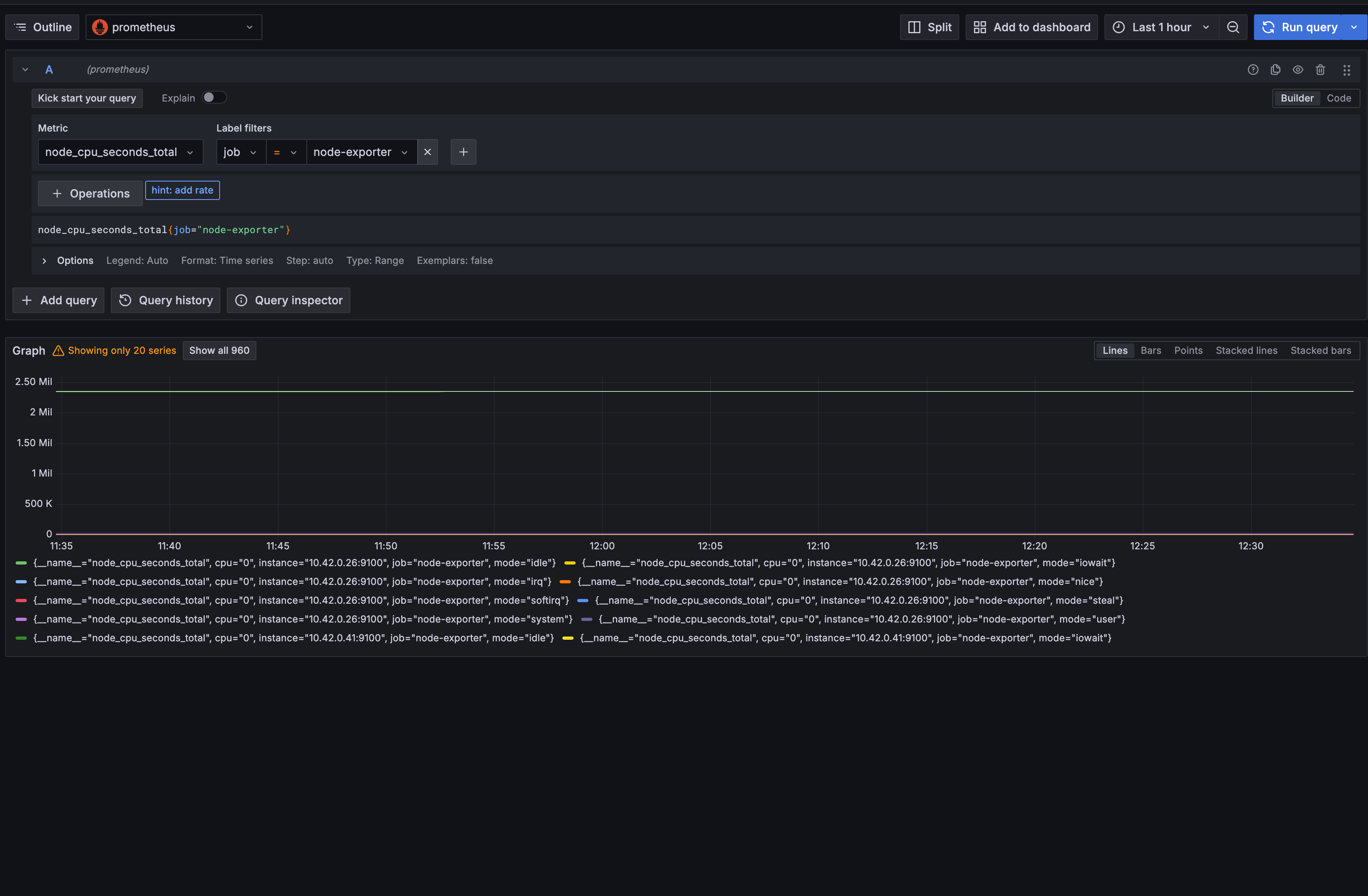The image size is (1368, 896).
Task: Click the green idle series legend swatch
Action: coord(21,563)
